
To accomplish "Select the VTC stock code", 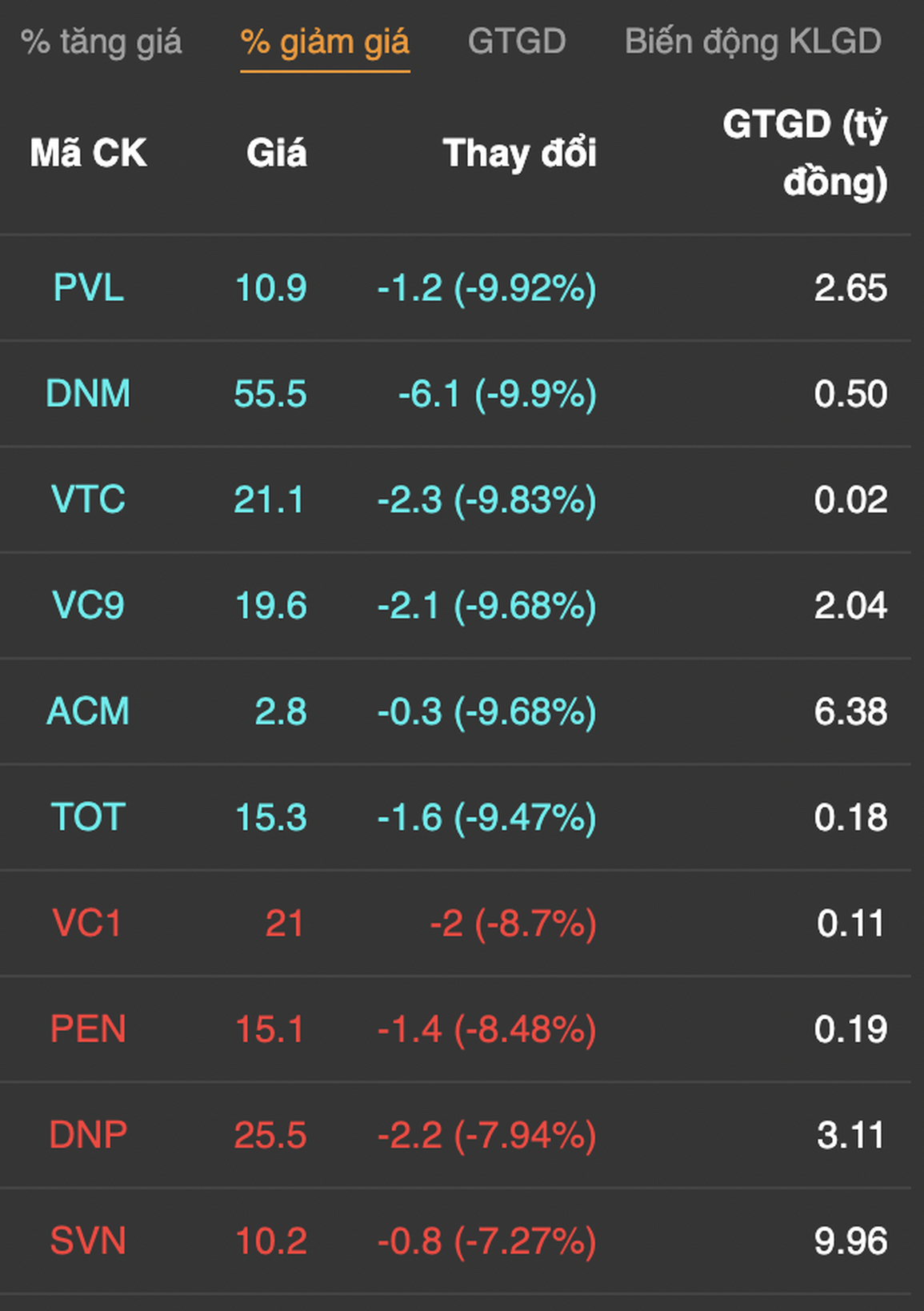I will [x=88, y=499].
